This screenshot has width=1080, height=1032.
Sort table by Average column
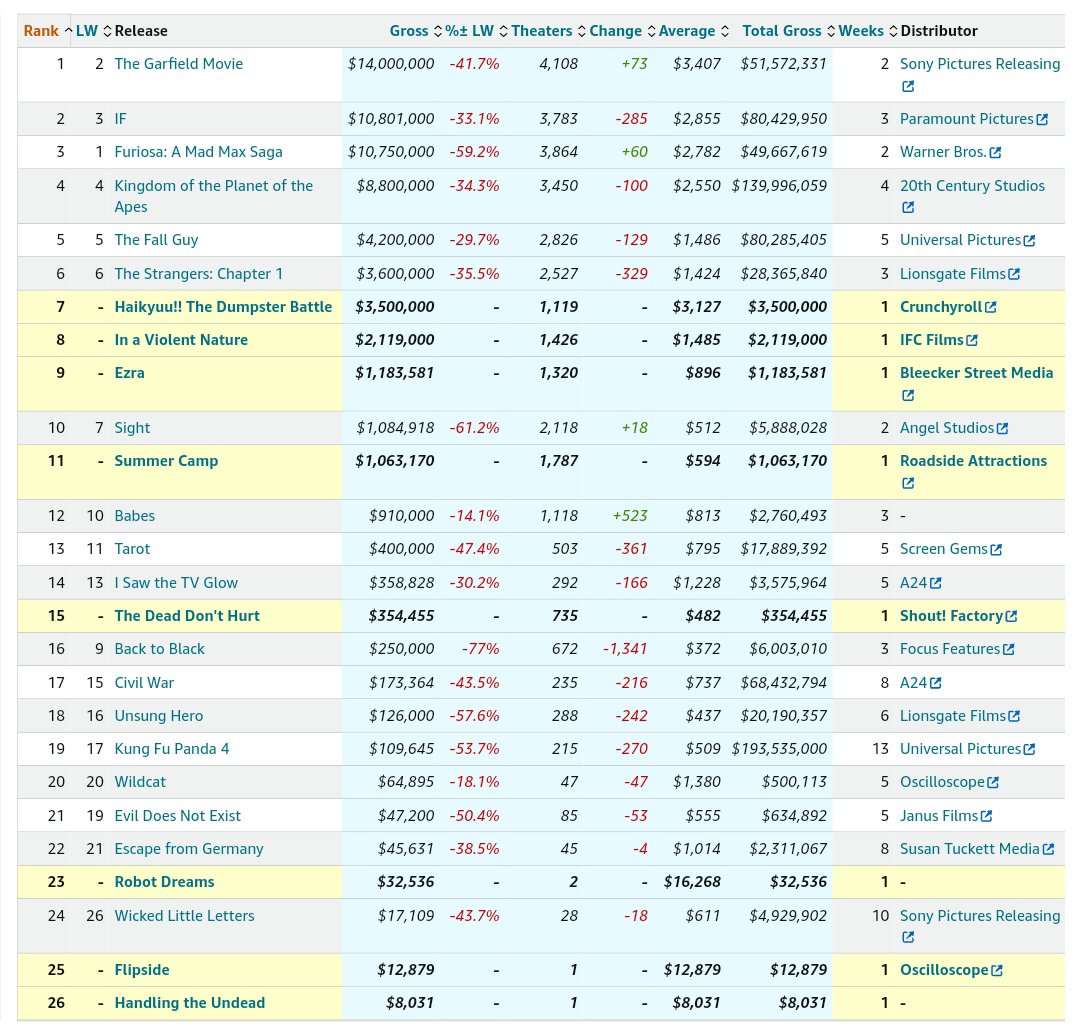pyautogui.click(x=693, y=31)
